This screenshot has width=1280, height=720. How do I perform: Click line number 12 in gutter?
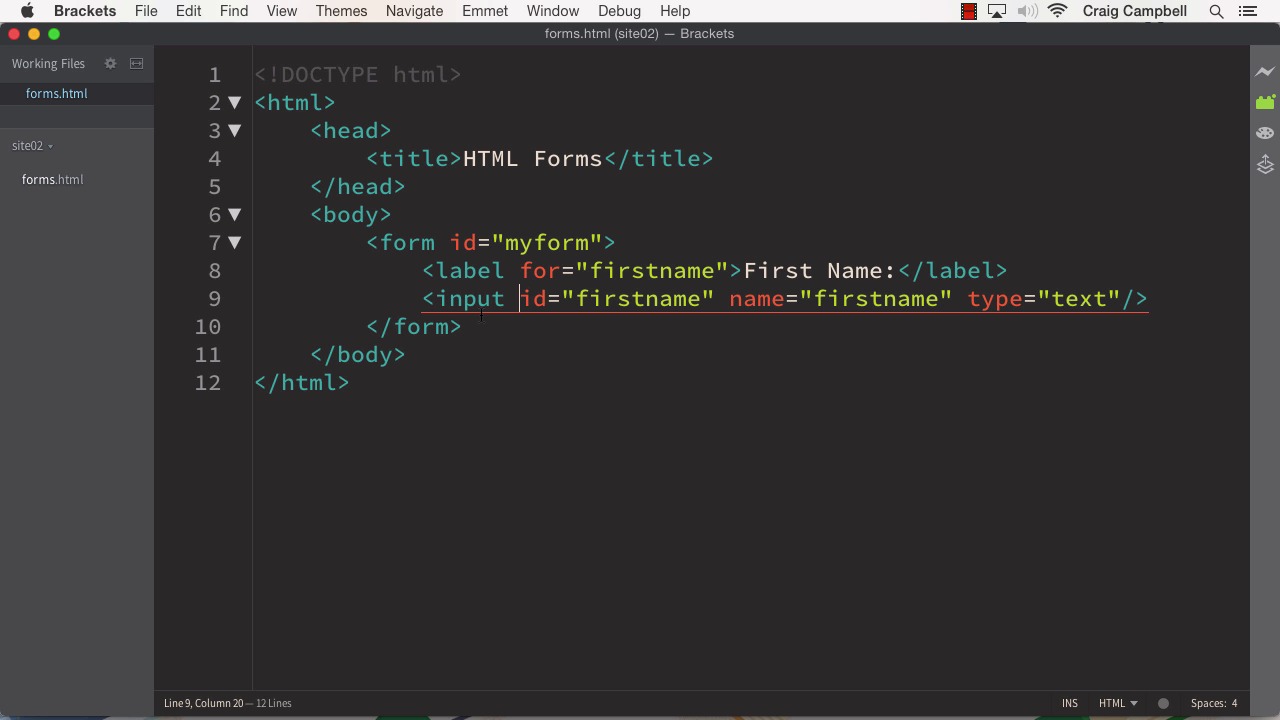tap(207, 383)
